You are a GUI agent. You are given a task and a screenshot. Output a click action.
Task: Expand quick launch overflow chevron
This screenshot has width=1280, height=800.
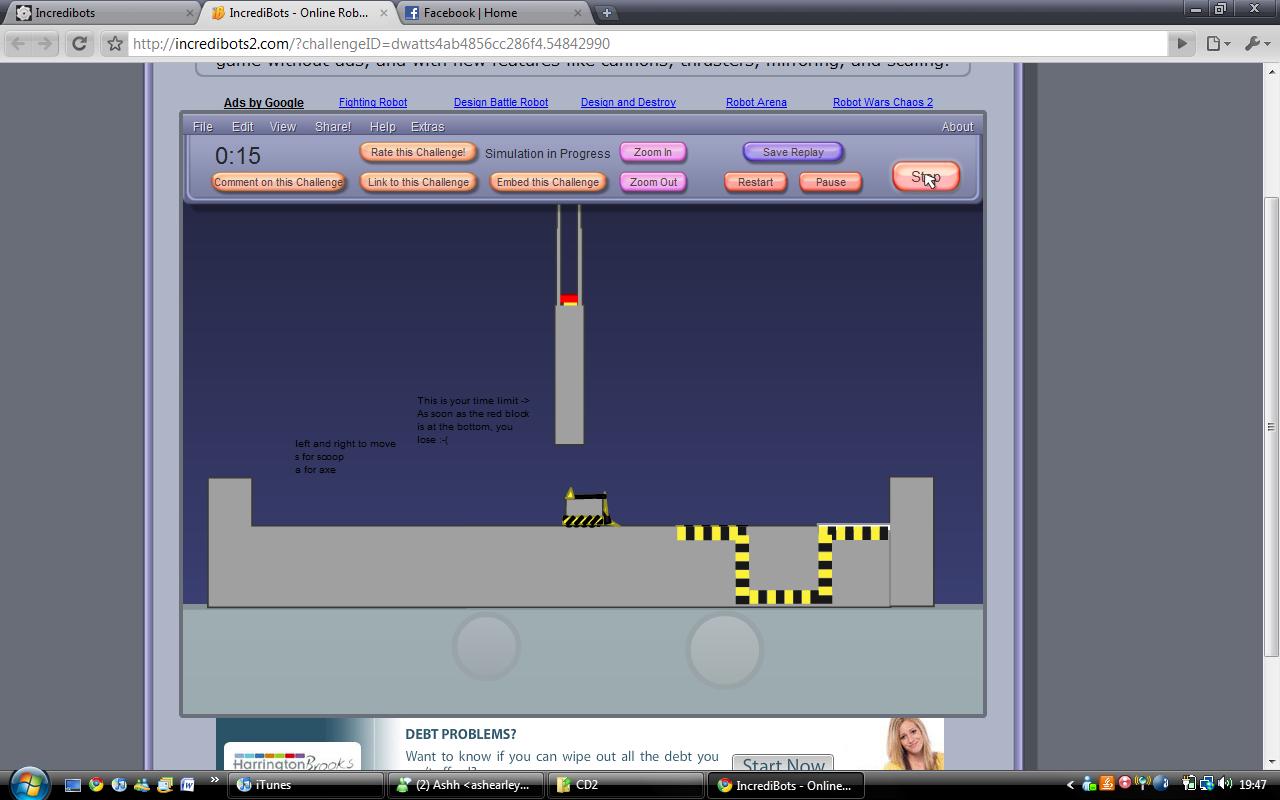214,780
